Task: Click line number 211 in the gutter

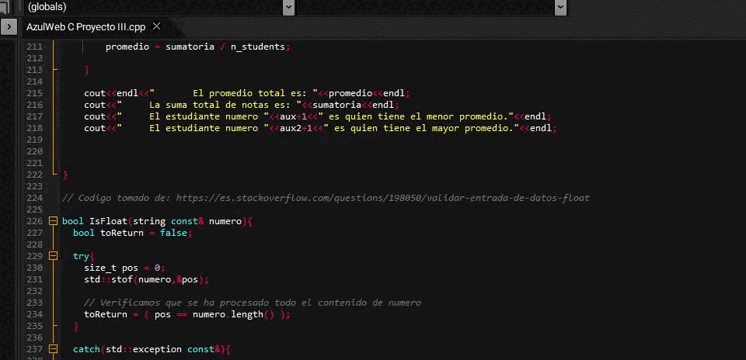Action: 35,47
